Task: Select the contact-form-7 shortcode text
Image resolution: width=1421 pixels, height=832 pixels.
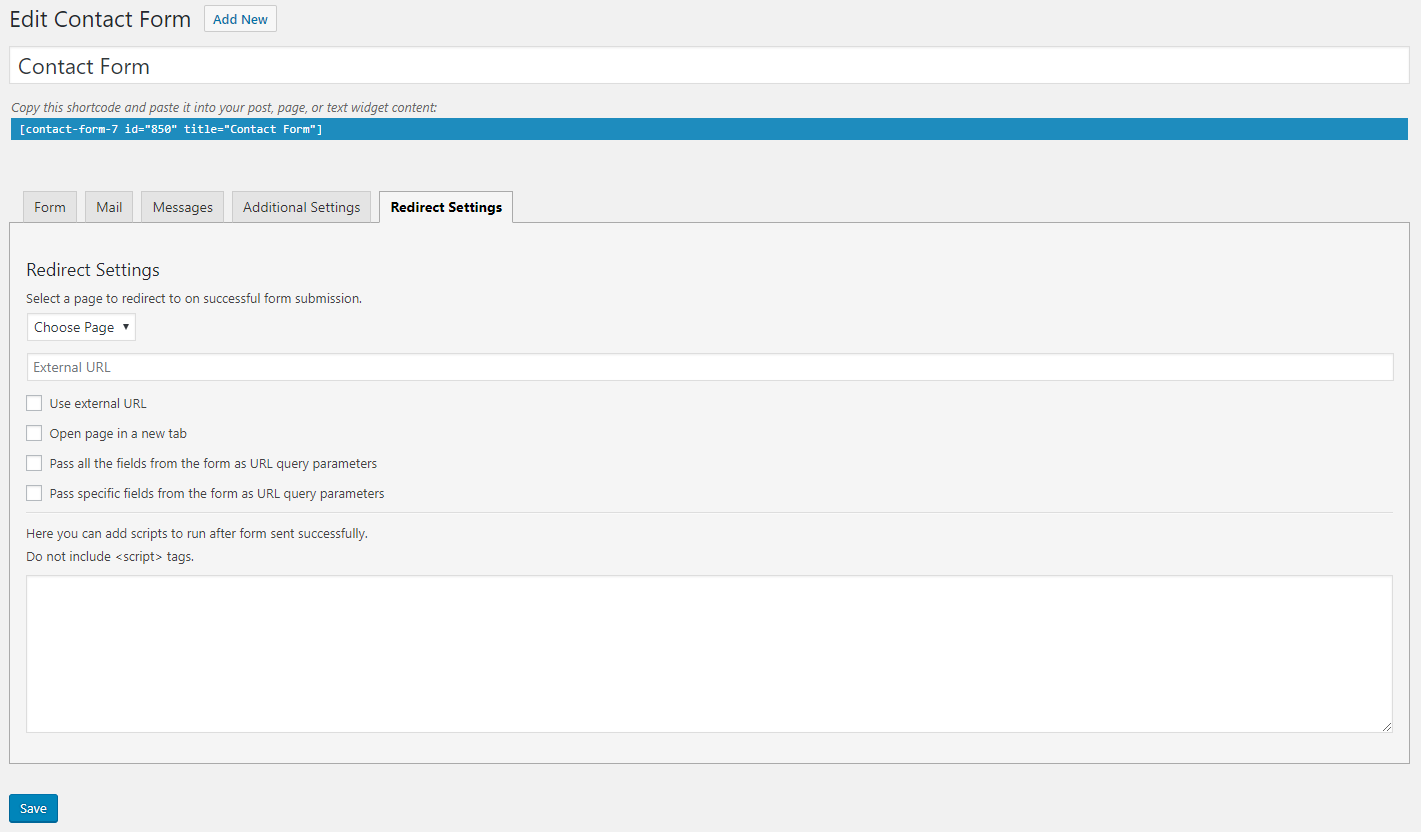Action: pos(170,129)
